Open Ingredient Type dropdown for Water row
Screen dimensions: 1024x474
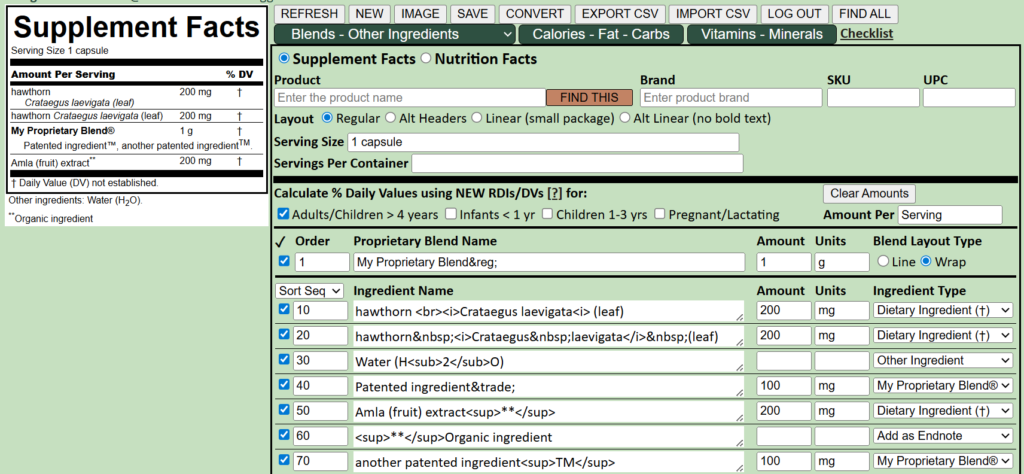tap(942, 360)
